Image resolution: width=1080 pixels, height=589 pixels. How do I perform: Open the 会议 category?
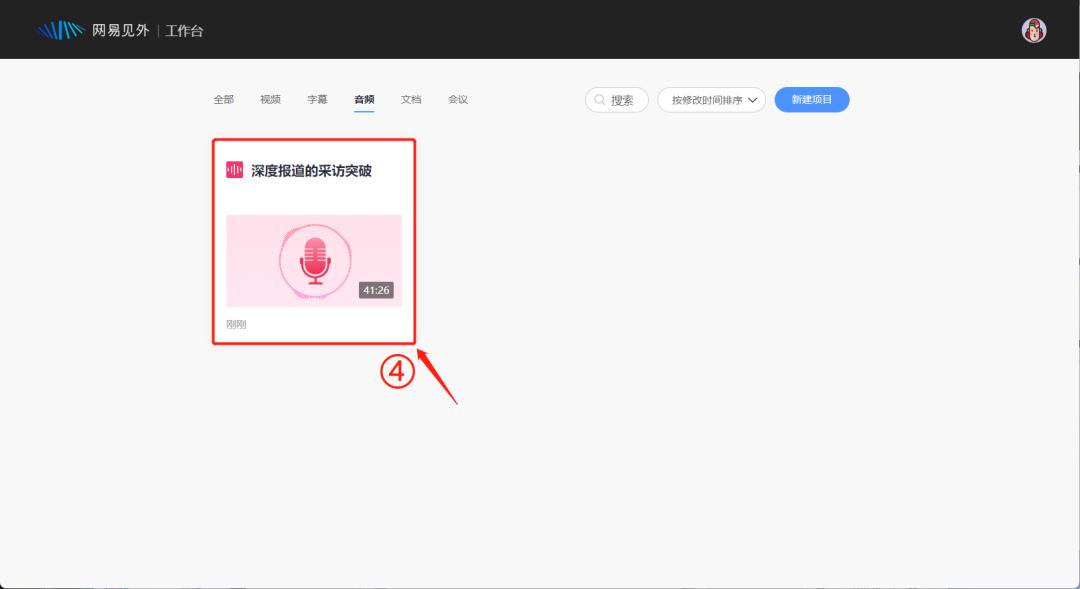(458, 99)
